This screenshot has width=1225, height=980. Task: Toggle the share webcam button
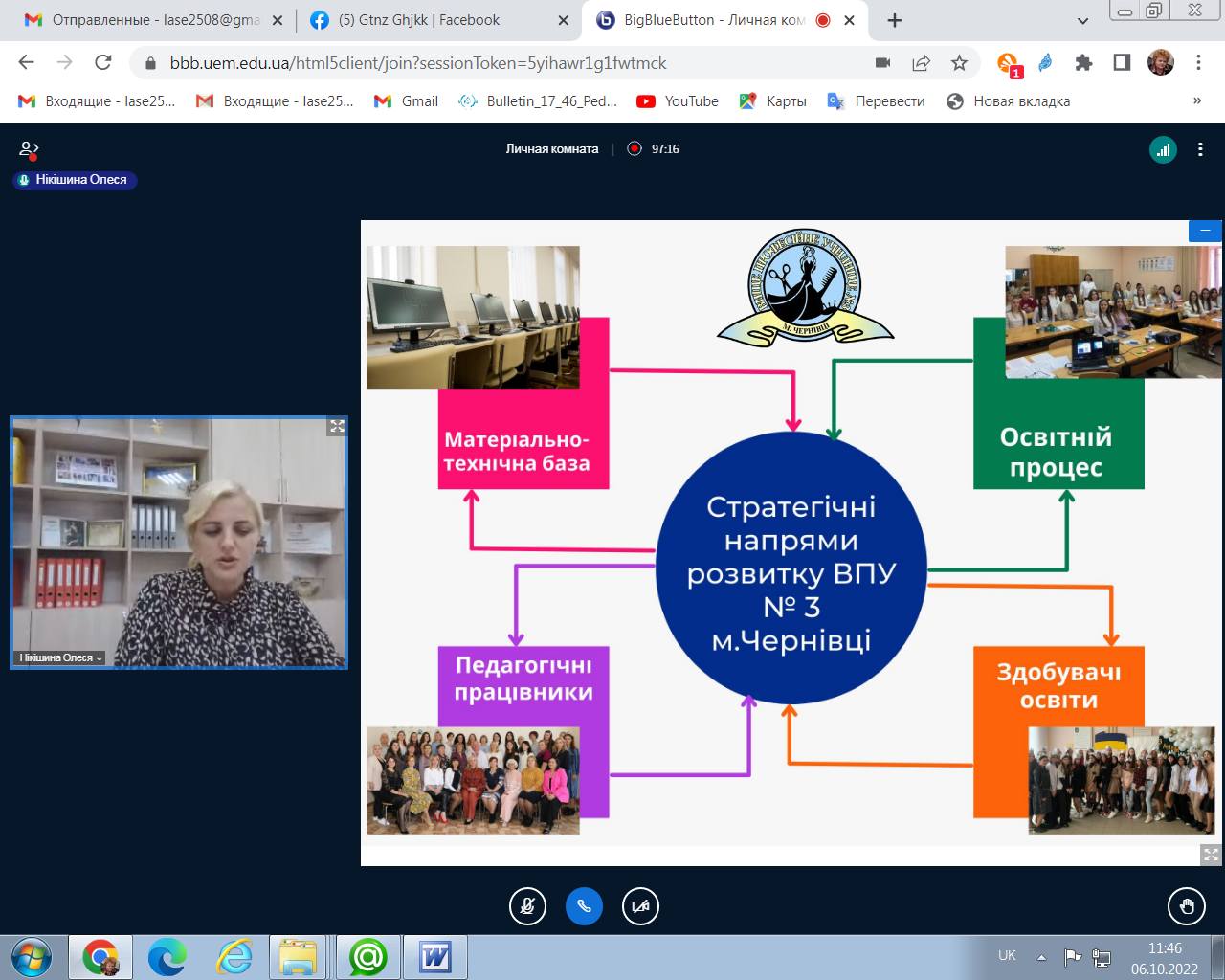point(640,906)
